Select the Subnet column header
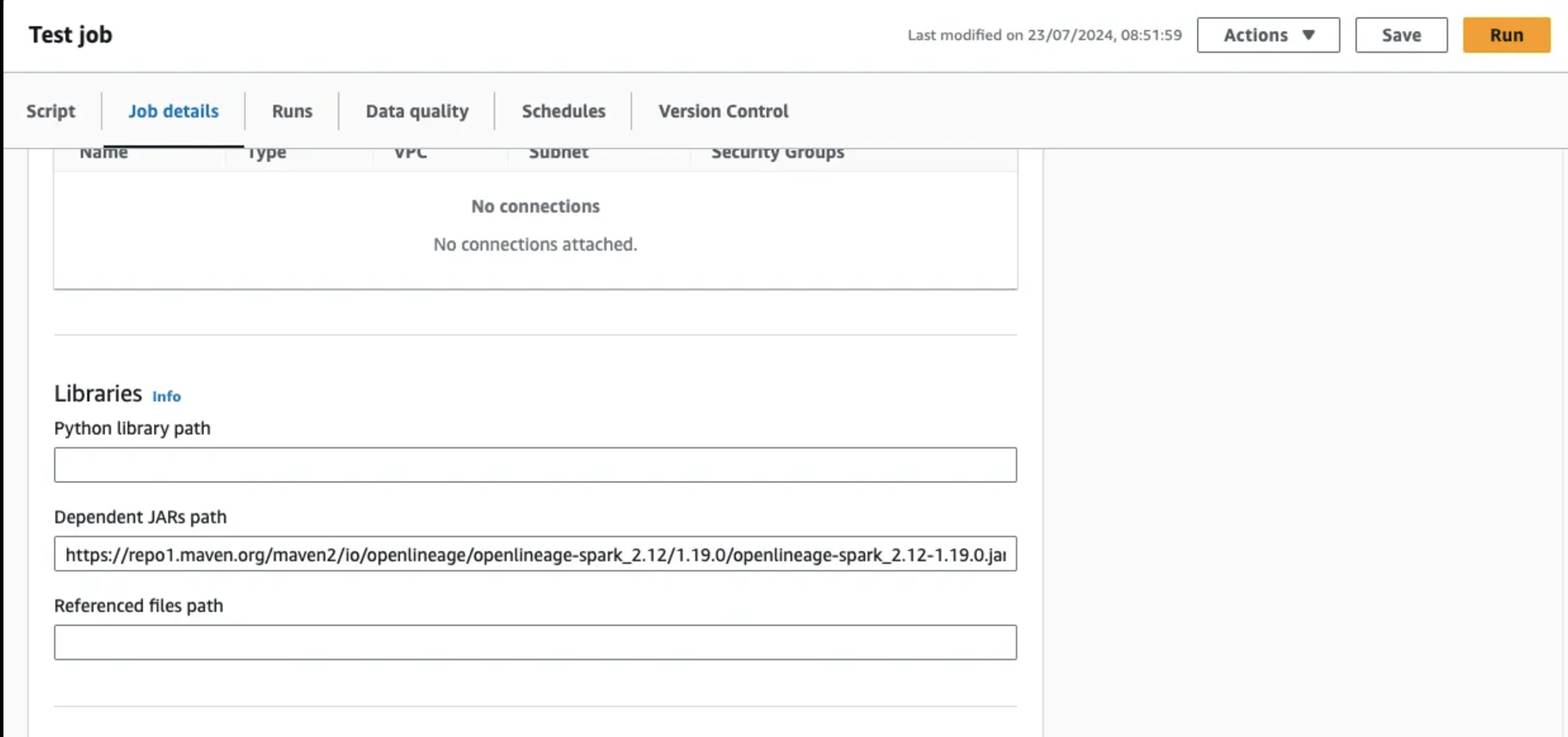This screenshot has height=737, width=1568. 559,155
